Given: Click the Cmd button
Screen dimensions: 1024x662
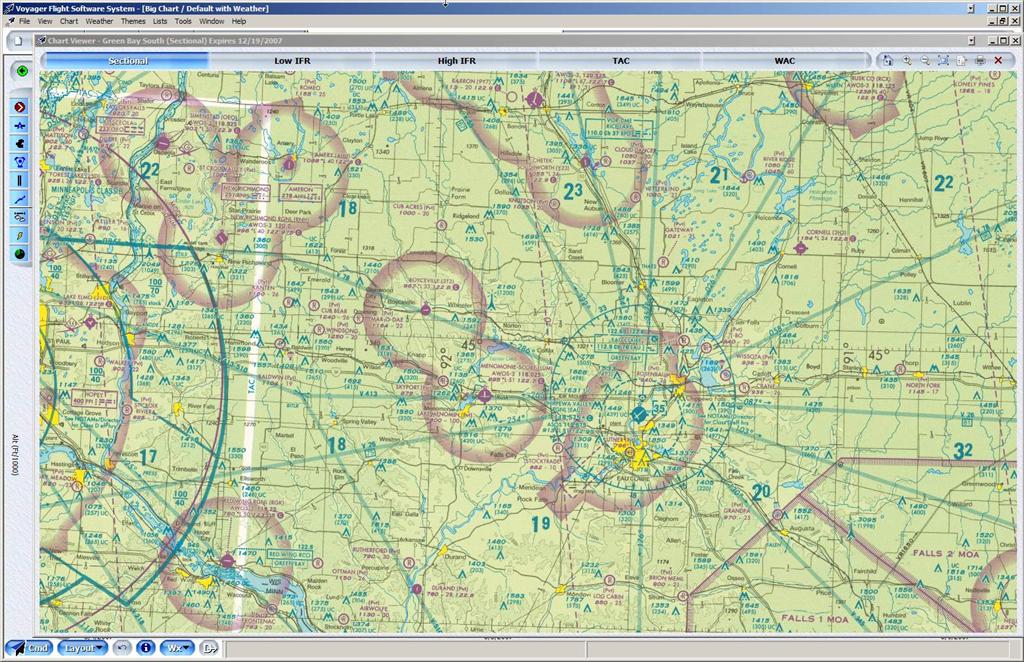Looking at the screenshot, I should click(29, 648).
